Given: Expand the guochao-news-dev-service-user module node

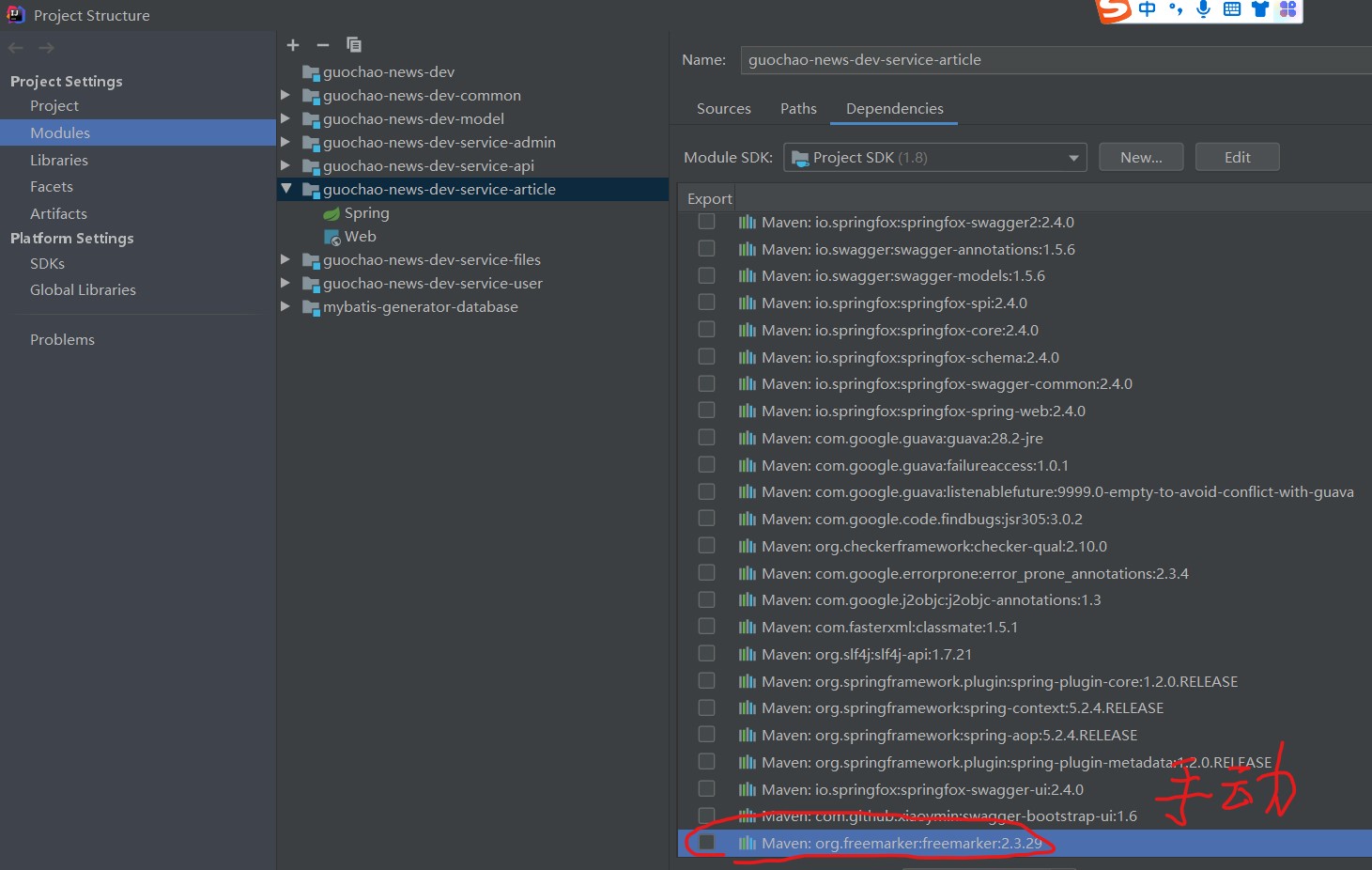Looking at the screenshot, I should coord(285,283).
